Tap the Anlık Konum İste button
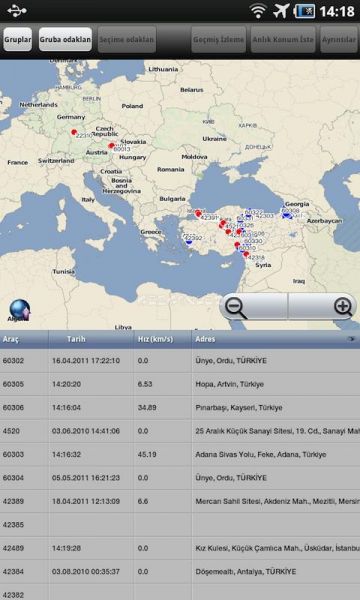 tap(283, 39)
